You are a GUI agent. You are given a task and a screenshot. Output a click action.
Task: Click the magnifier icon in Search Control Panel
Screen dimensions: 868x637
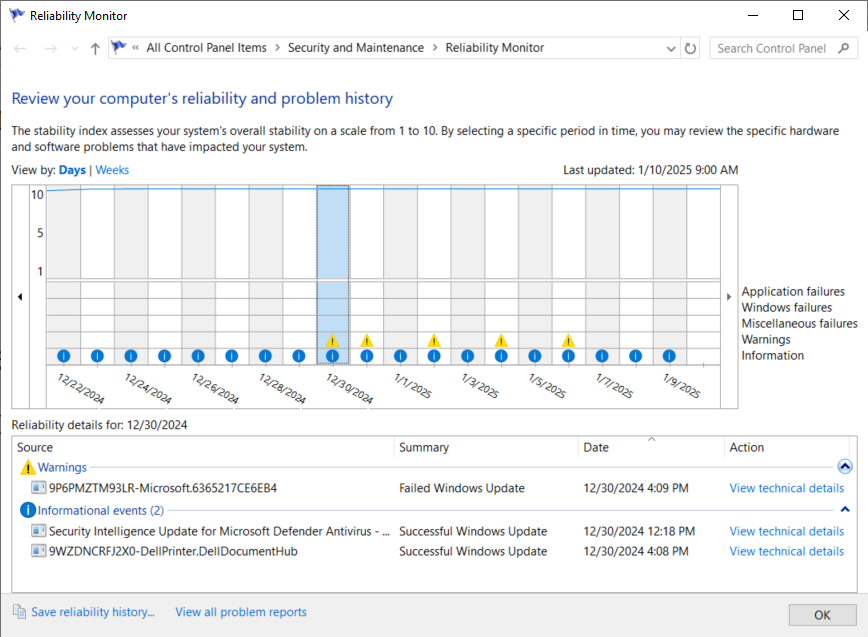click(x=843, y=48)
